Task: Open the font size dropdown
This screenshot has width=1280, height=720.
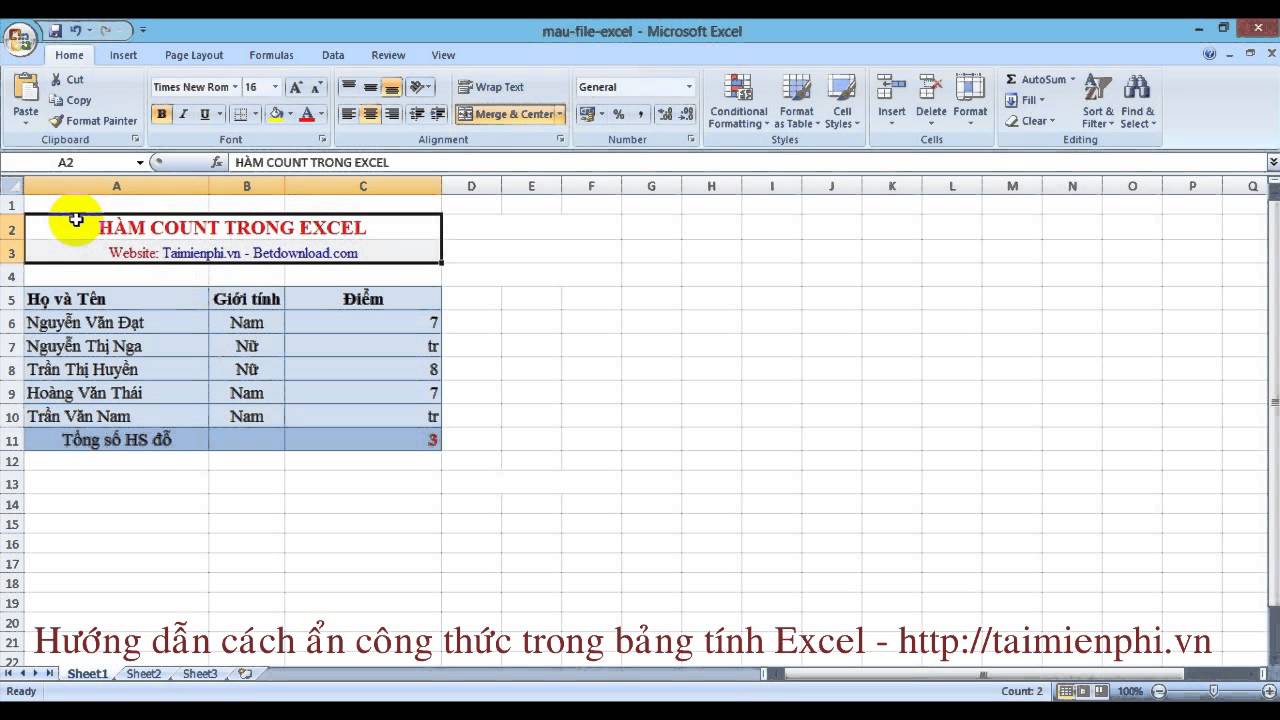Action: (275, 87)
